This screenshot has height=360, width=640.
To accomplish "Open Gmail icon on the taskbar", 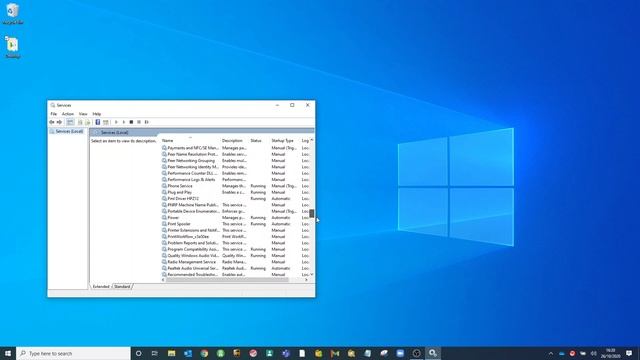I will (x=335, y=353).
